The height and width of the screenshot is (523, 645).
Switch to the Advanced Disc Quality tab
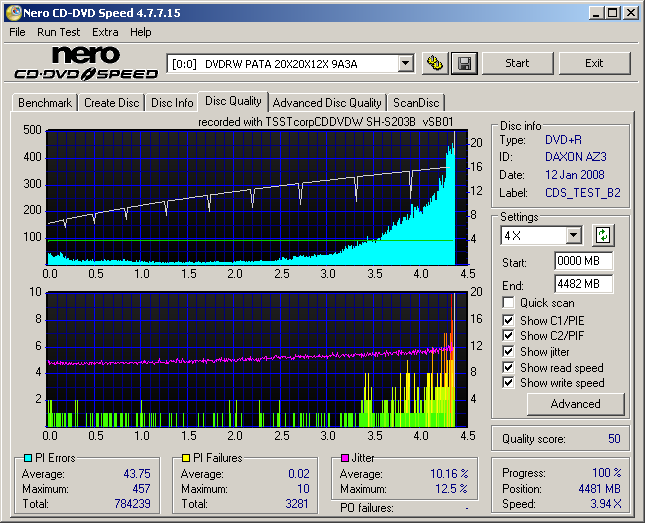[x=327, y=102]
